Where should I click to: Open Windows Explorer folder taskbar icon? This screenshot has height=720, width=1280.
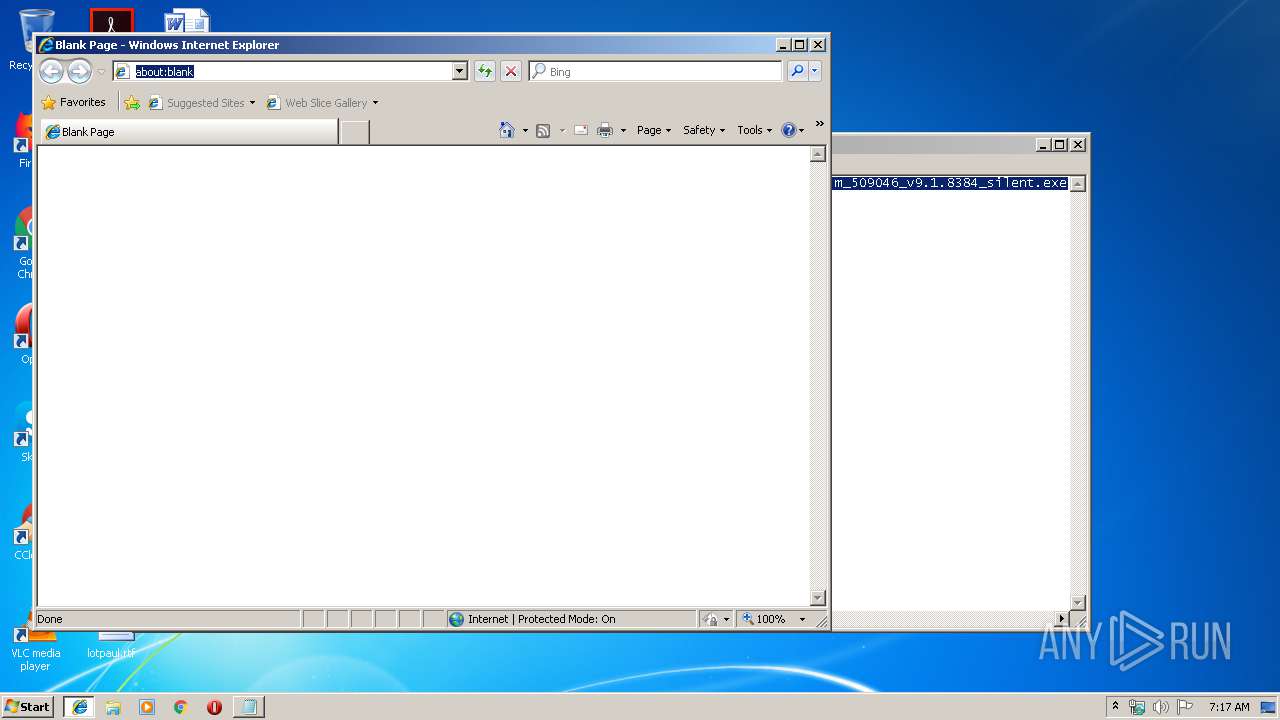[113, 706]
